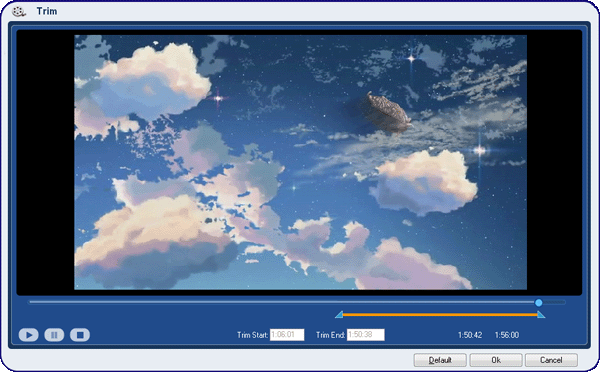Click the Default button
This screenshot has height=372, width=600.
point(440,360)
